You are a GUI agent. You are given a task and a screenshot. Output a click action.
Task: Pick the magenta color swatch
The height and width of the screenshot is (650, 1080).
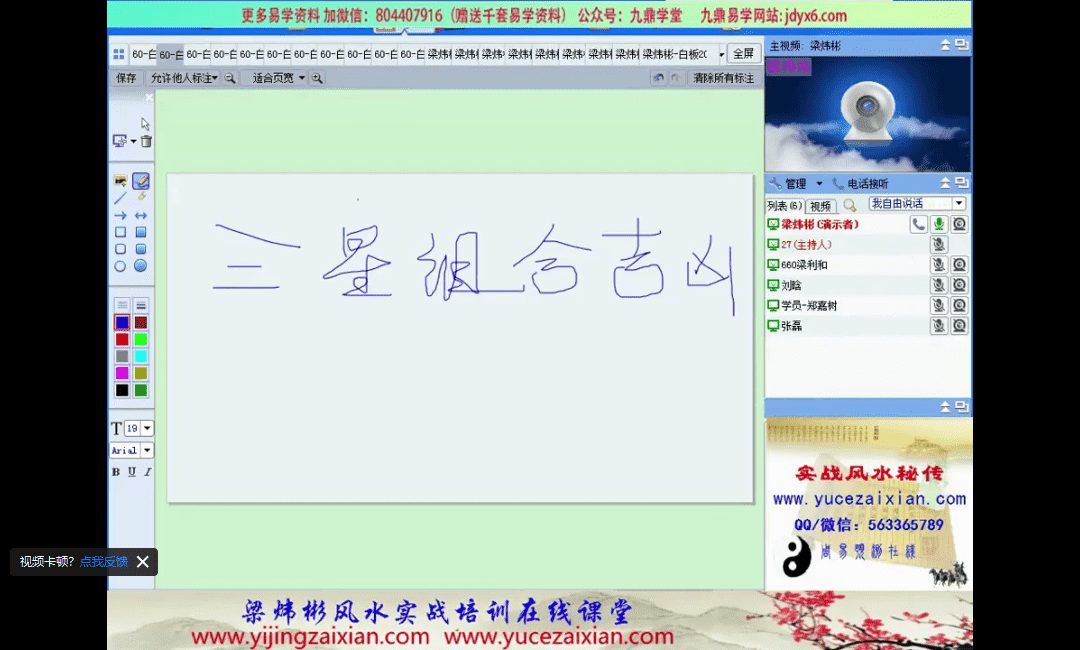122,373
